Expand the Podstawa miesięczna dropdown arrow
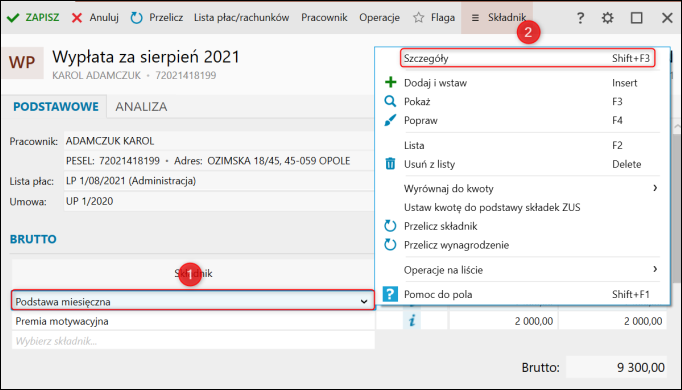 coord(364,301)
